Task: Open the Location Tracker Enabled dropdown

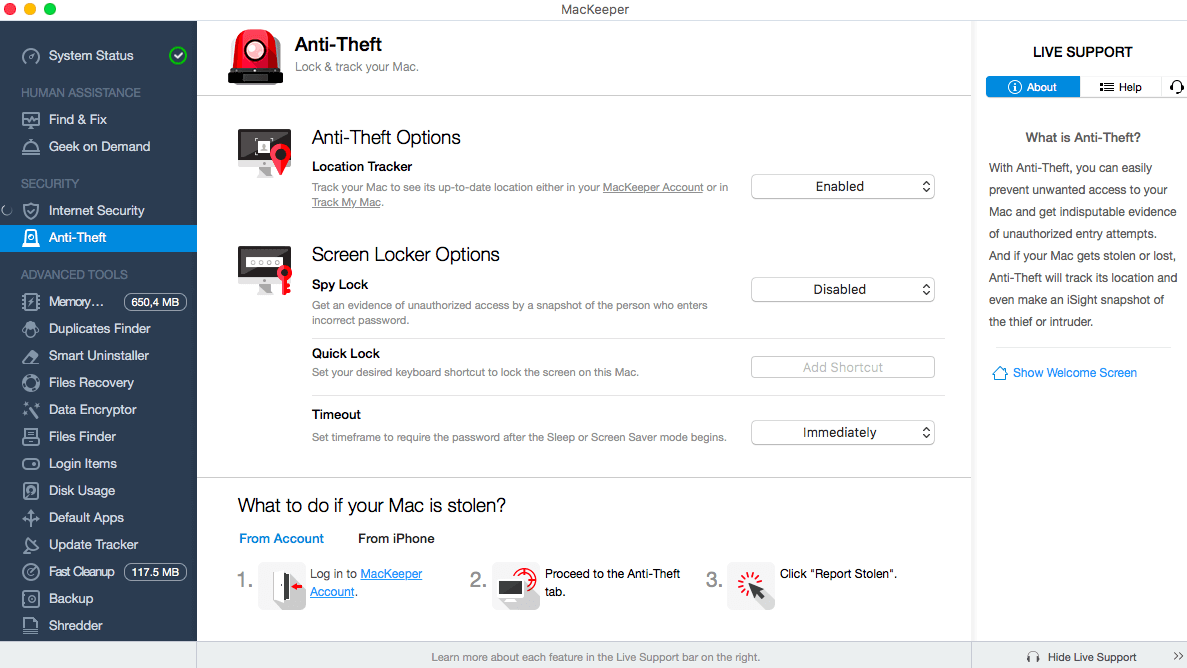Action: point(843,186)
